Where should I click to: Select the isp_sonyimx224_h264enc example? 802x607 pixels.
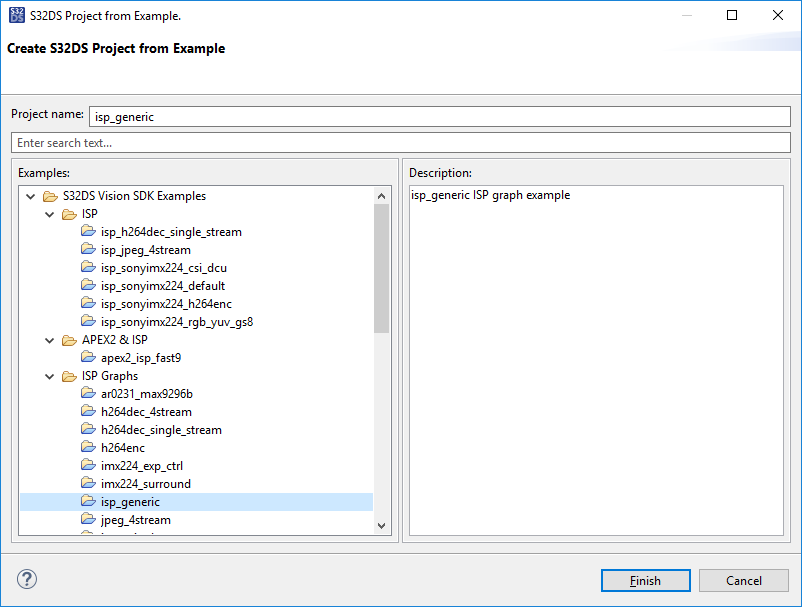166,304
